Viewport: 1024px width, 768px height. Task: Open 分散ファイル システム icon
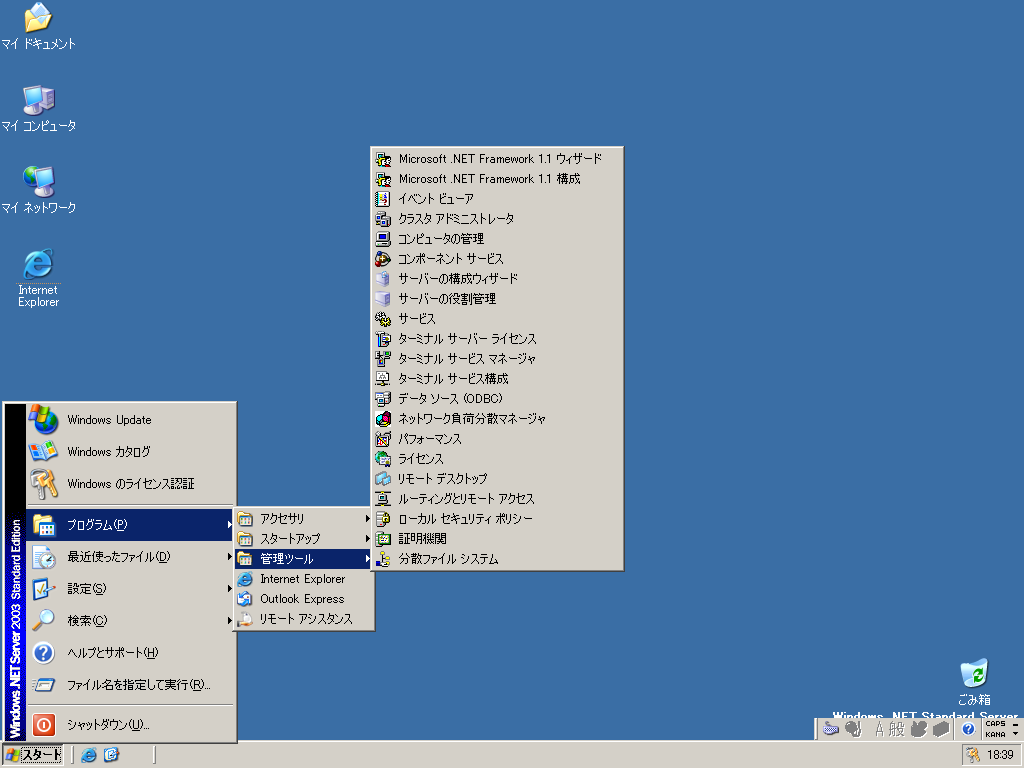(383, 559)
